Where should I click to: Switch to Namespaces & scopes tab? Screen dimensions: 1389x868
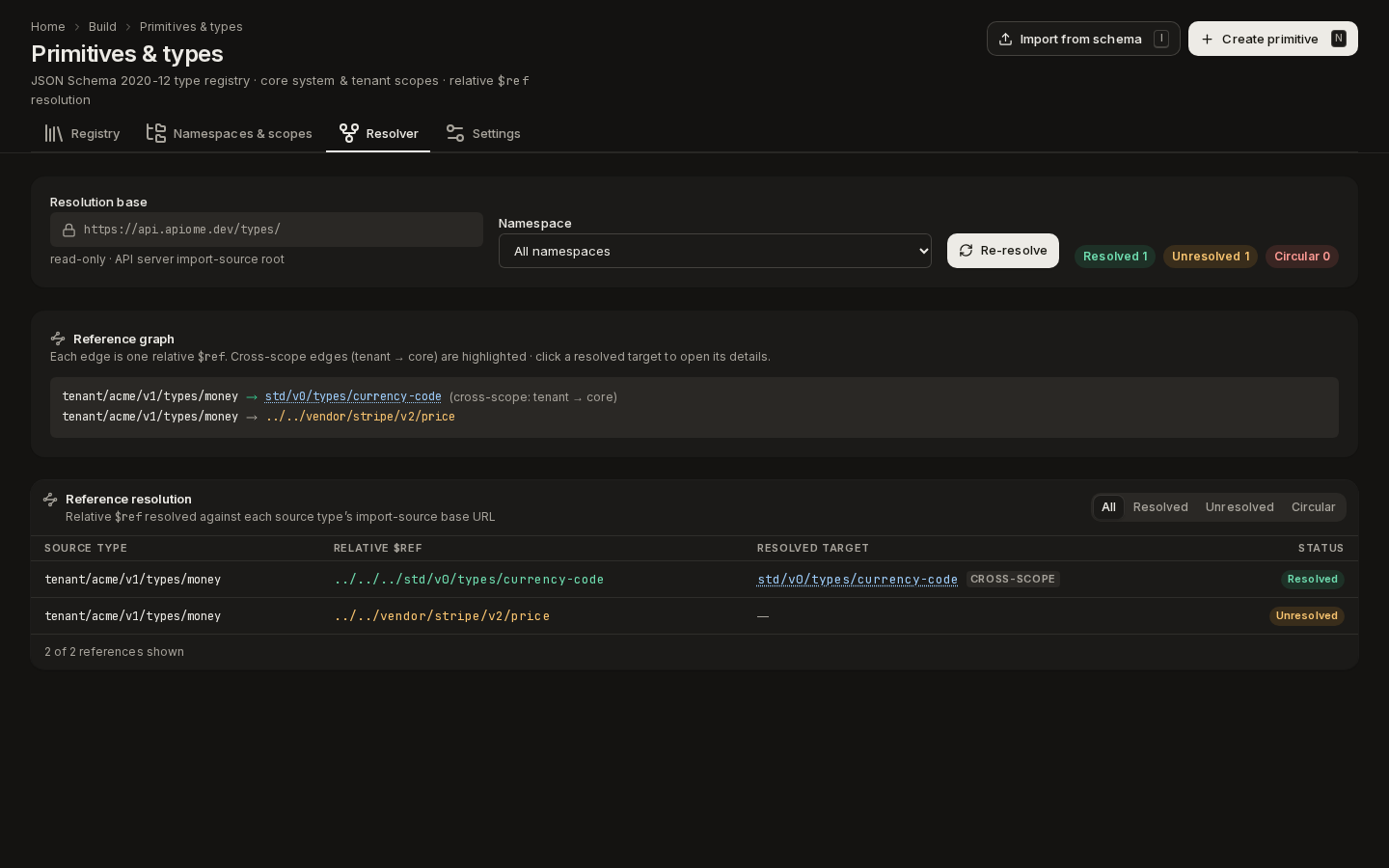(x=230, y=133)
